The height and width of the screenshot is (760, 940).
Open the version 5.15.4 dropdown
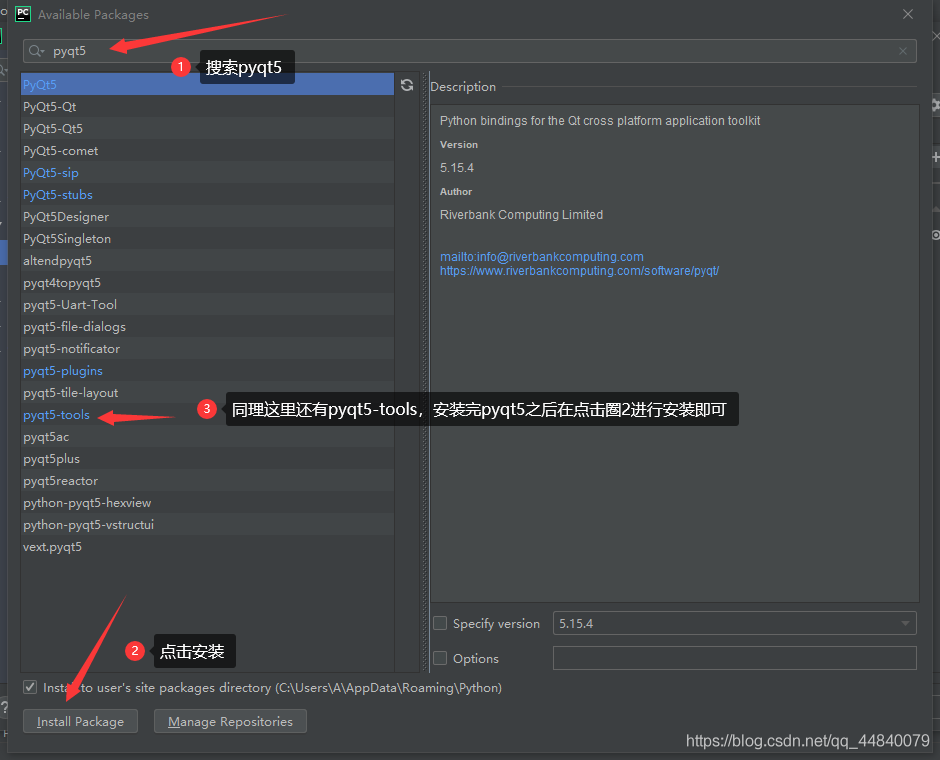coord(734,623)
